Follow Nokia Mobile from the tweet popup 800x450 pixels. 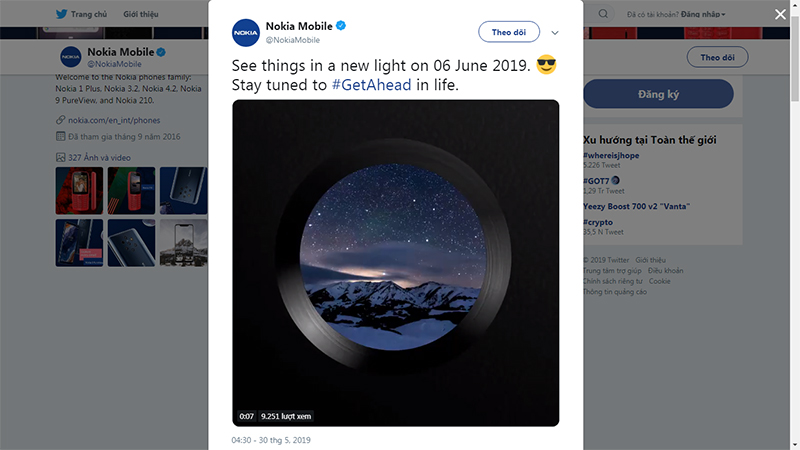click(509, 32)
